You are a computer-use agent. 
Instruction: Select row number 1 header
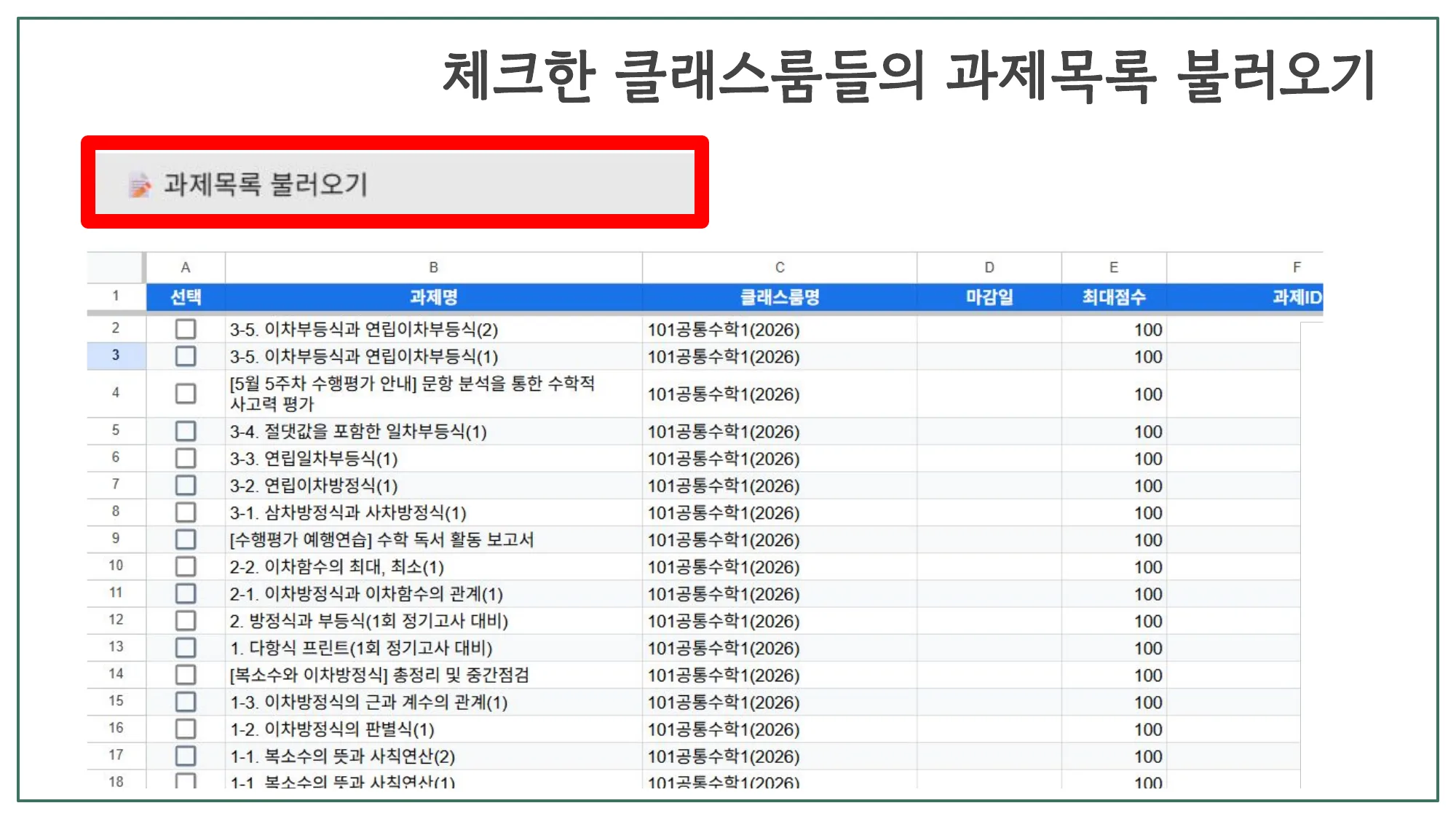click(116, 296)
